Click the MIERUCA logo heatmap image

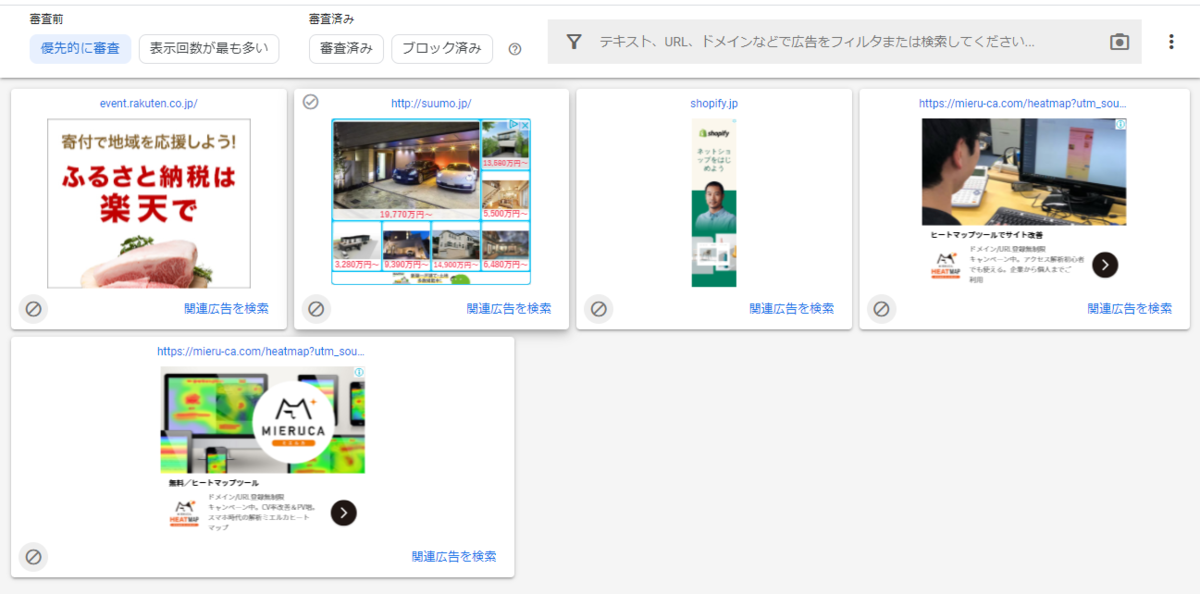[262, 420]
